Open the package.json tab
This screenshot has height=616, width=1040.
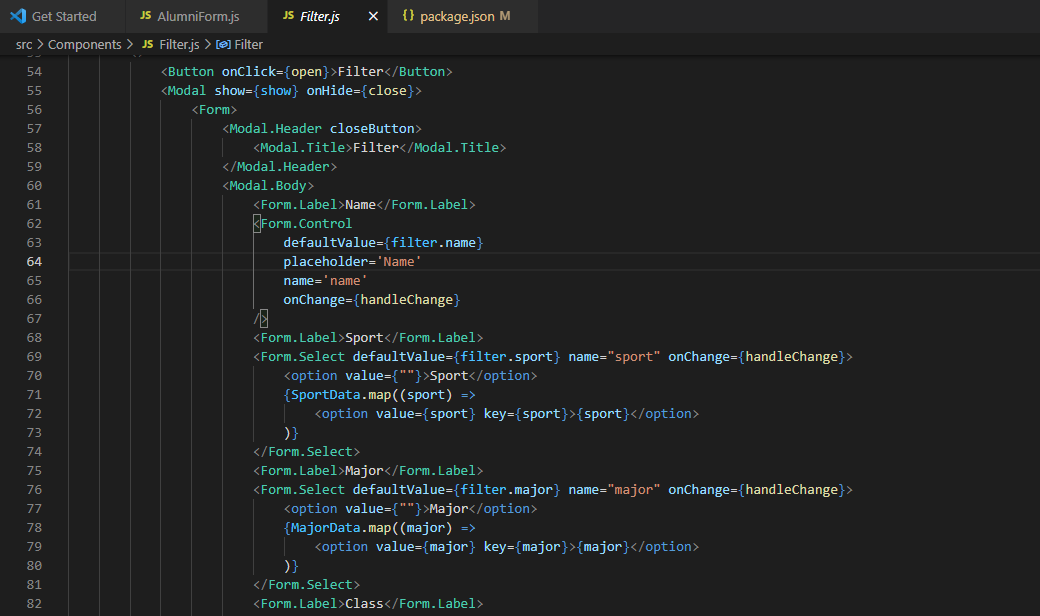coord(464,17)
